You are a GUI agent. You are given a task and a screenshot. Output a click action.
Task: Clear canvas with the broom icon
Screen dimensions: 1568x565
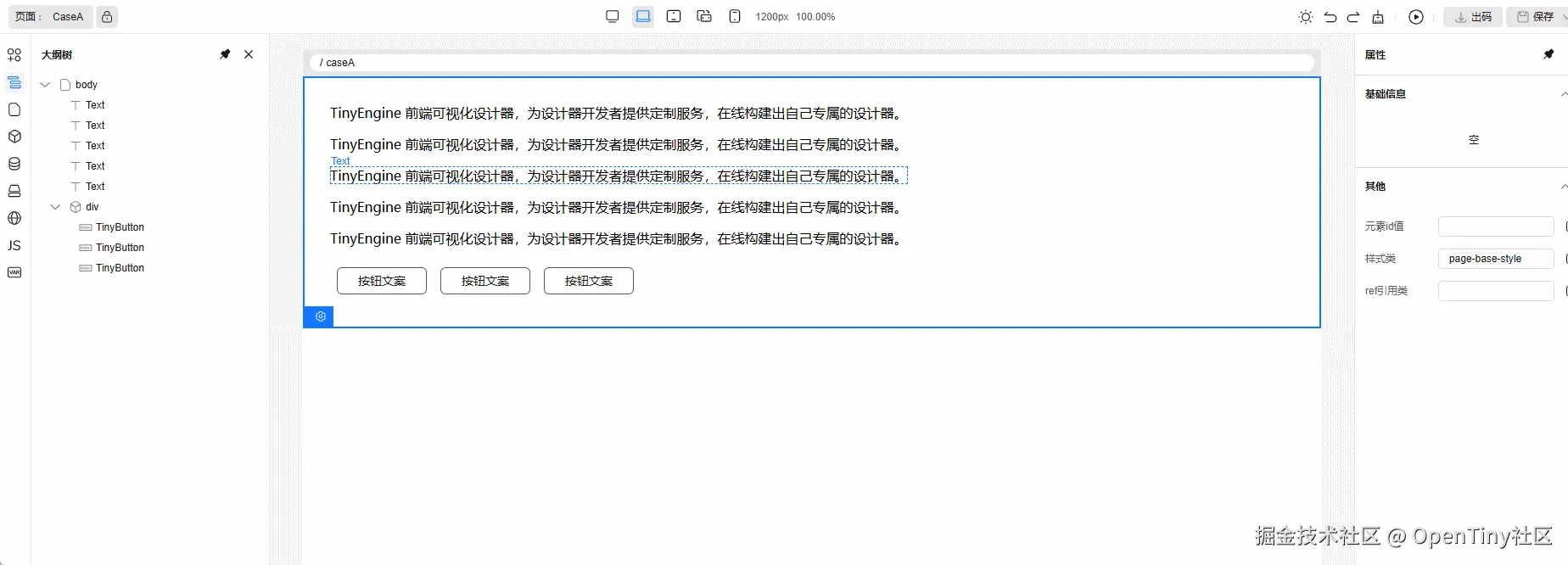pos(1378,17)
